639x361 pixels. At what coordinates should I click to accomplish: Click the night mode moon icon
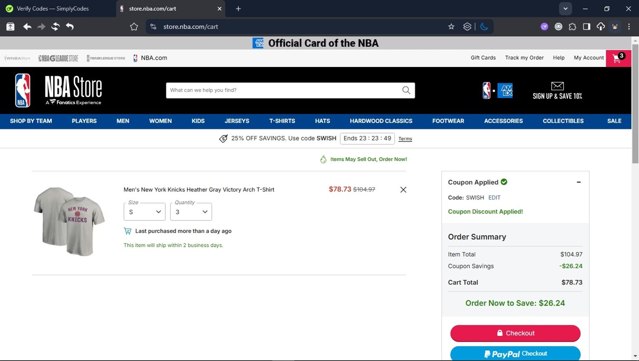(484, 26)
